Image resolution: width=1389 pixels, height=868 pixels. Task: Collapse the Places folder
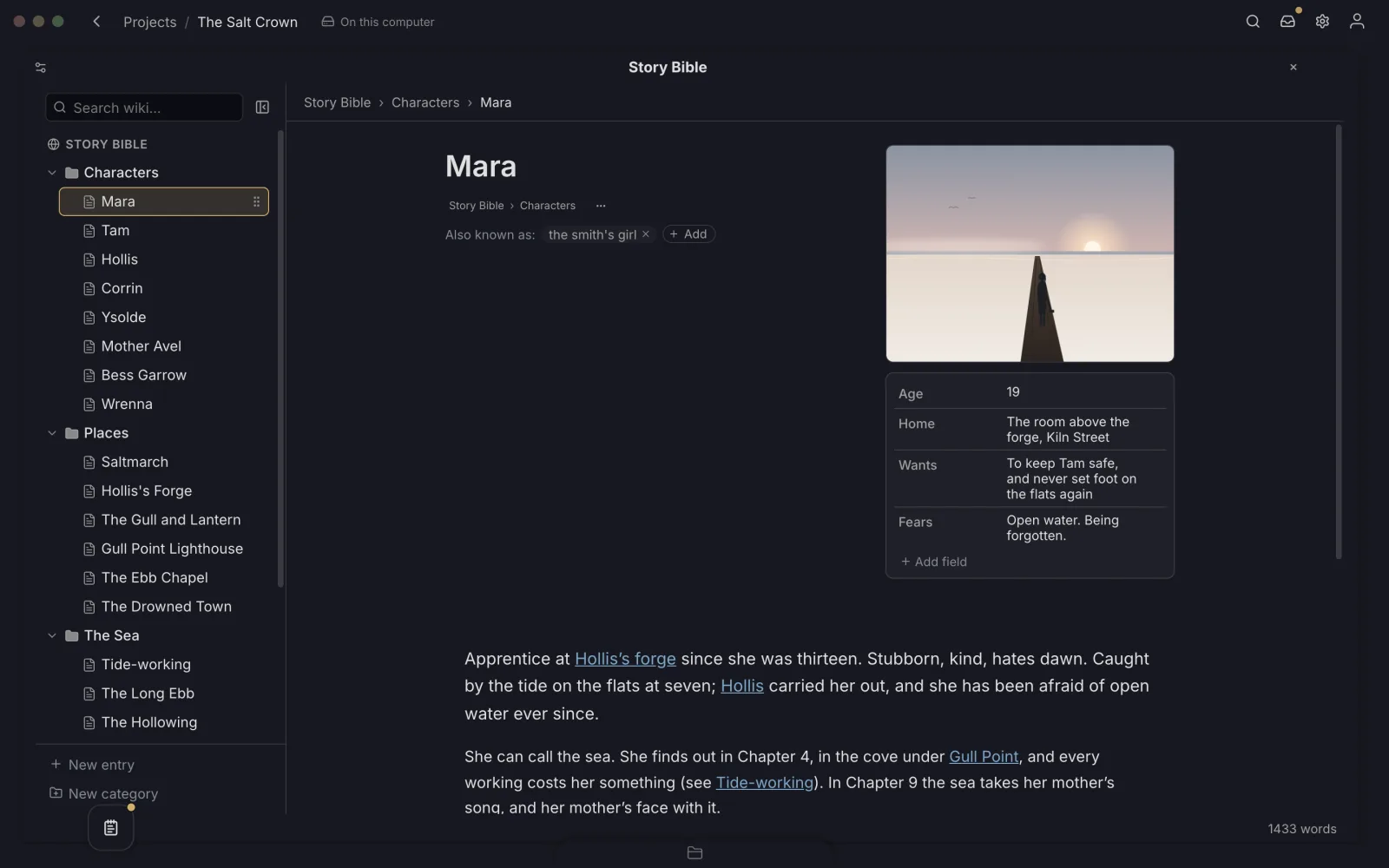(52, 433)
